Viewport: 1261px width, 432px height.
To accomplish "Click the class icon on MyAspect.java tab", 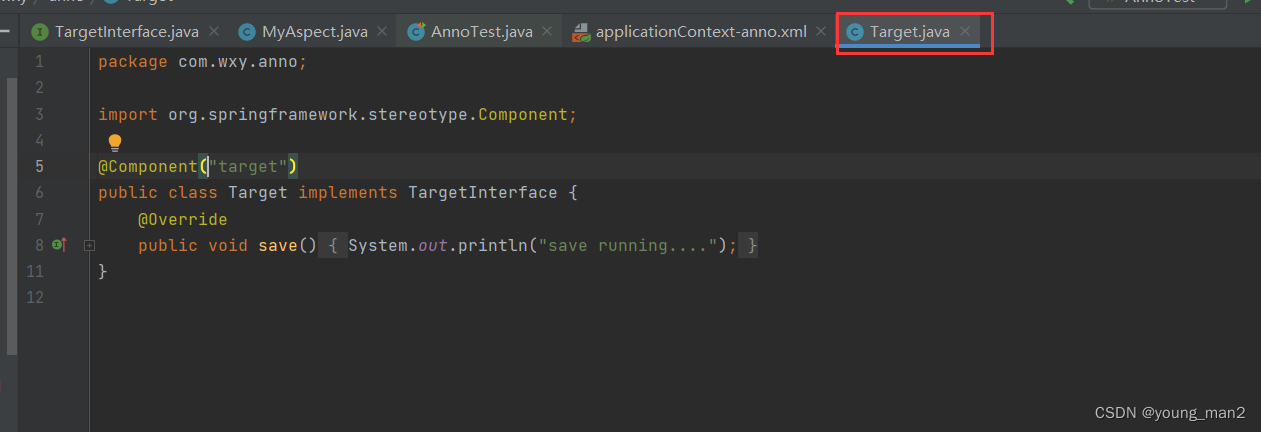I will coord(247,32).
